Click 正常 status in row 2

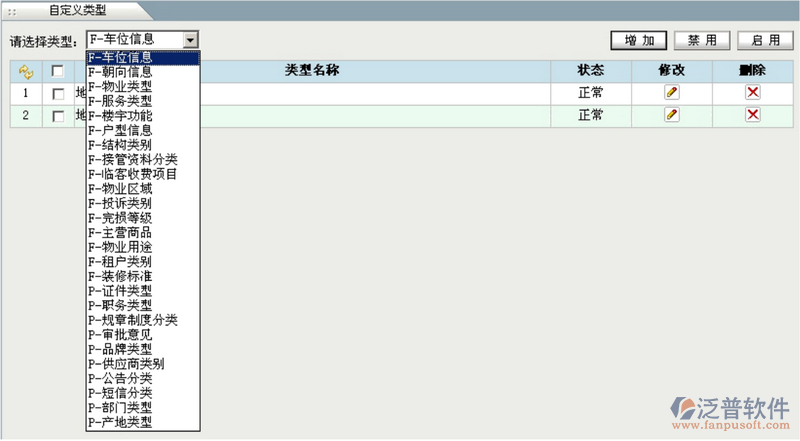tap(591, 115)
